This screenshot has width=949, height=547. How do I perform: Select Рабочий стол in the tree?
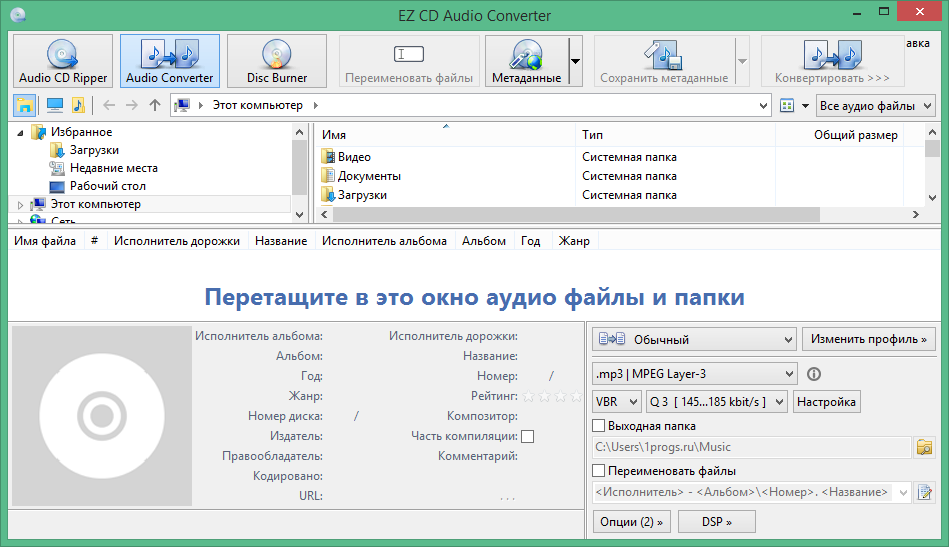click(x=107, y=186)
